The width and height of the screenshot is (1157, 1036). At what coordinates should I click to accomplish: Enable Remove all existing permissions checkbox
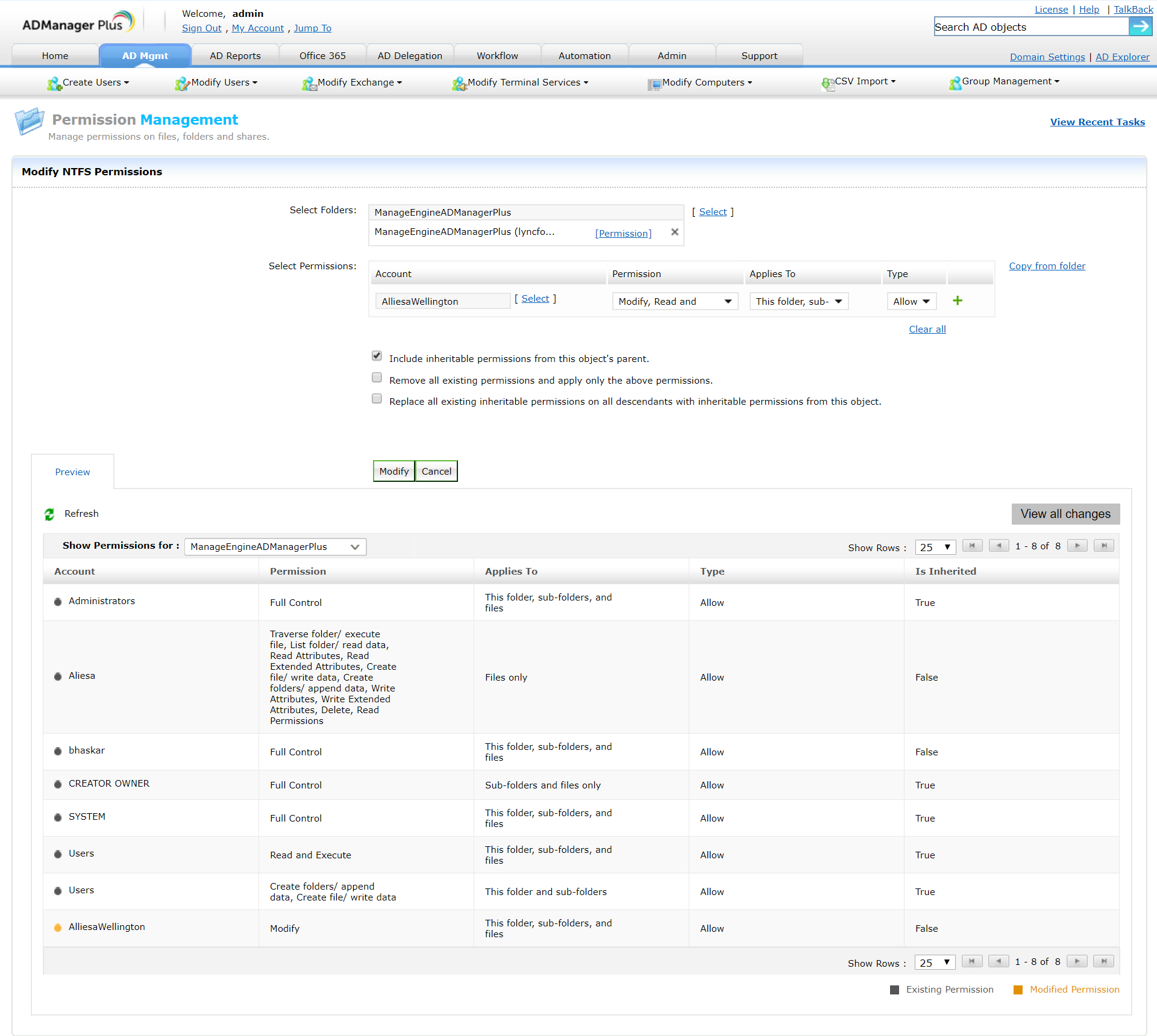coord(377,378)
